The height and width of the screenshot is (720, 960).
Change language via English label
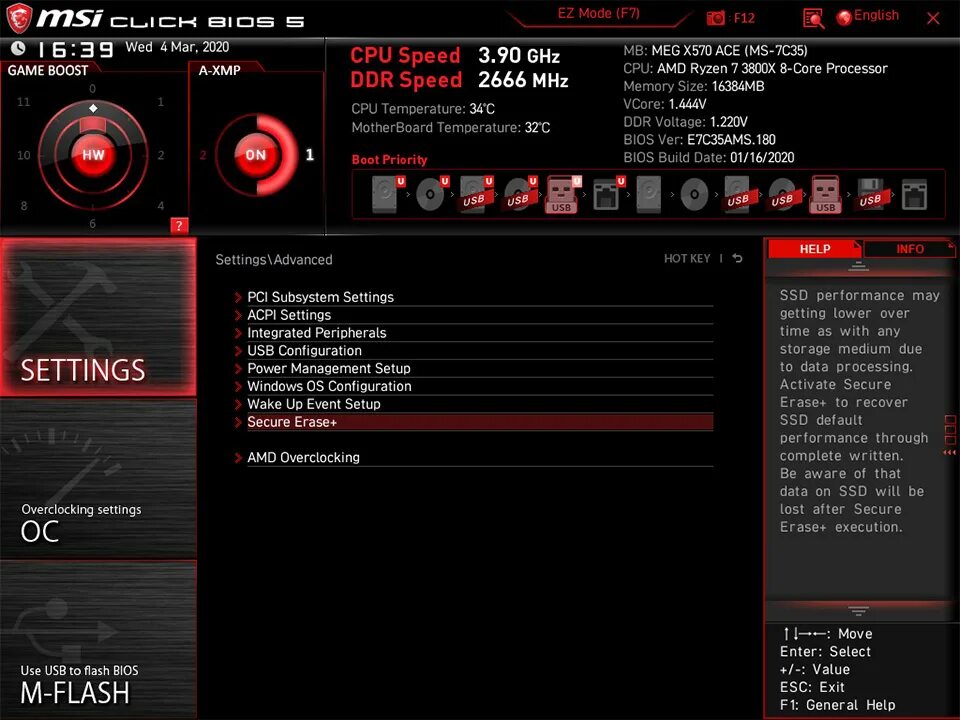876,15
